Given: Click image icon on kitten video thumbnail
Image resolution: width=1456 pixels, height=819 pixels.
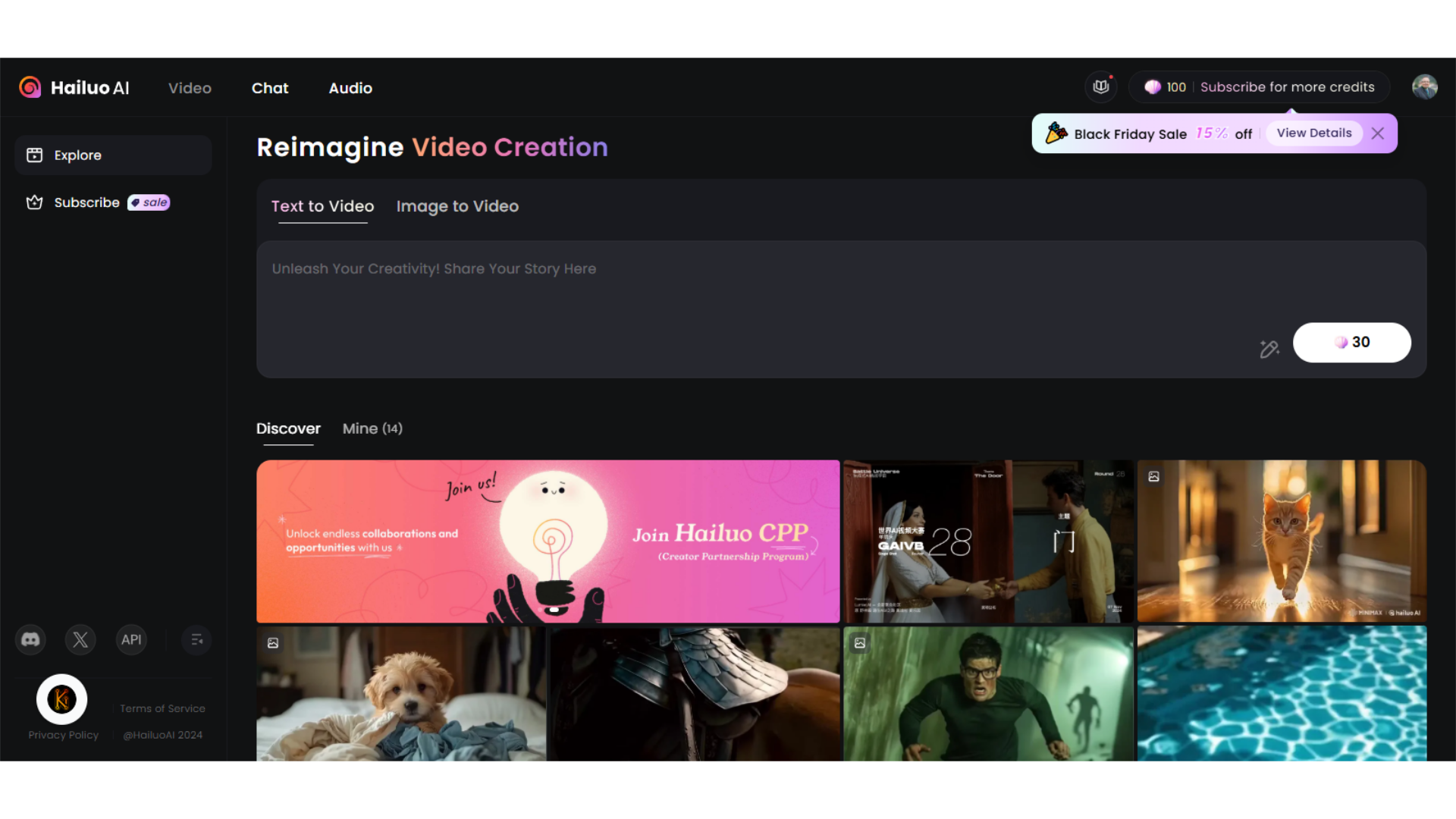Looking at the screenshot, I should tap(1153, 476).
